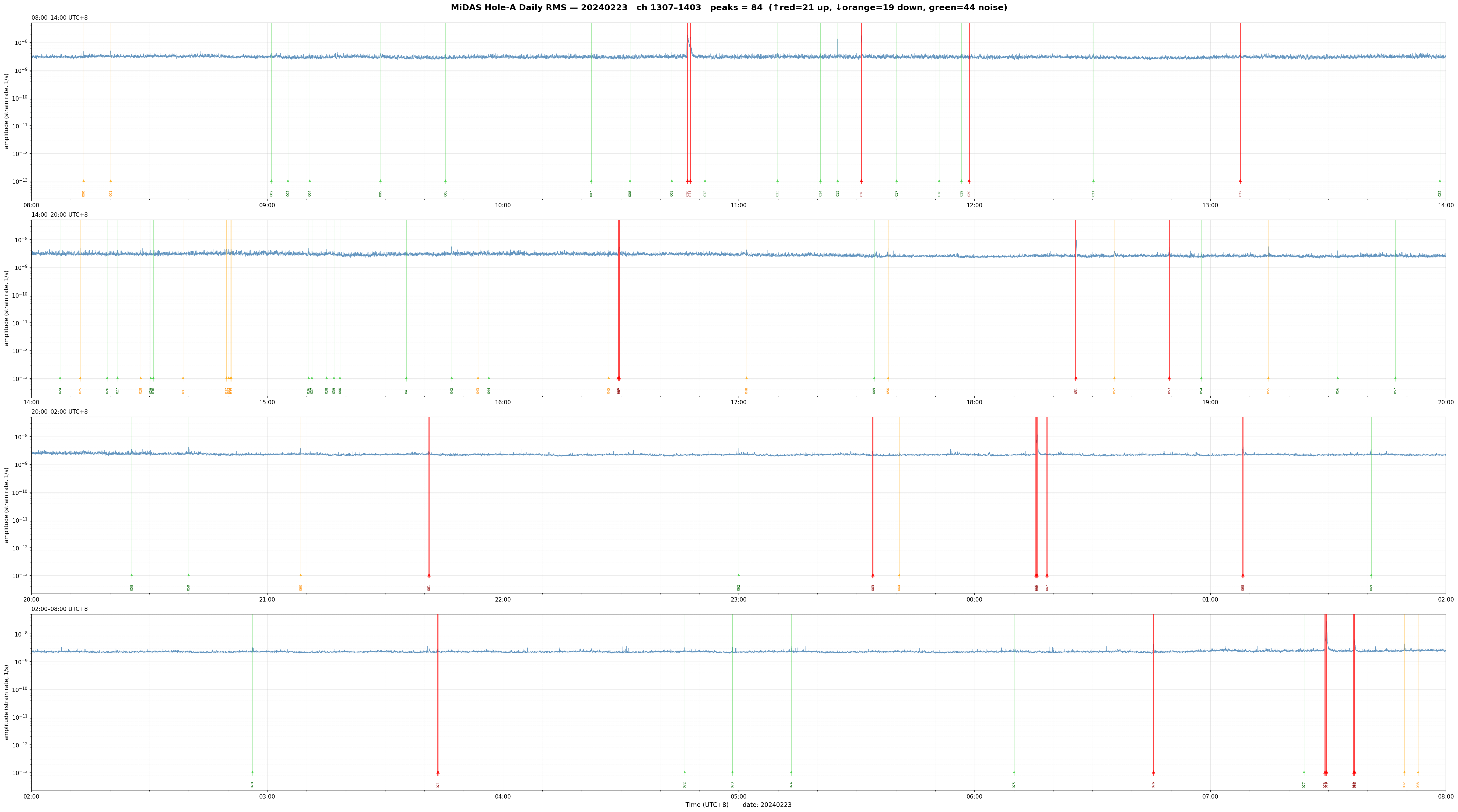Select green noise marker 069
The width and height of the screenshot is (1458, 812).
(1371, 575)
